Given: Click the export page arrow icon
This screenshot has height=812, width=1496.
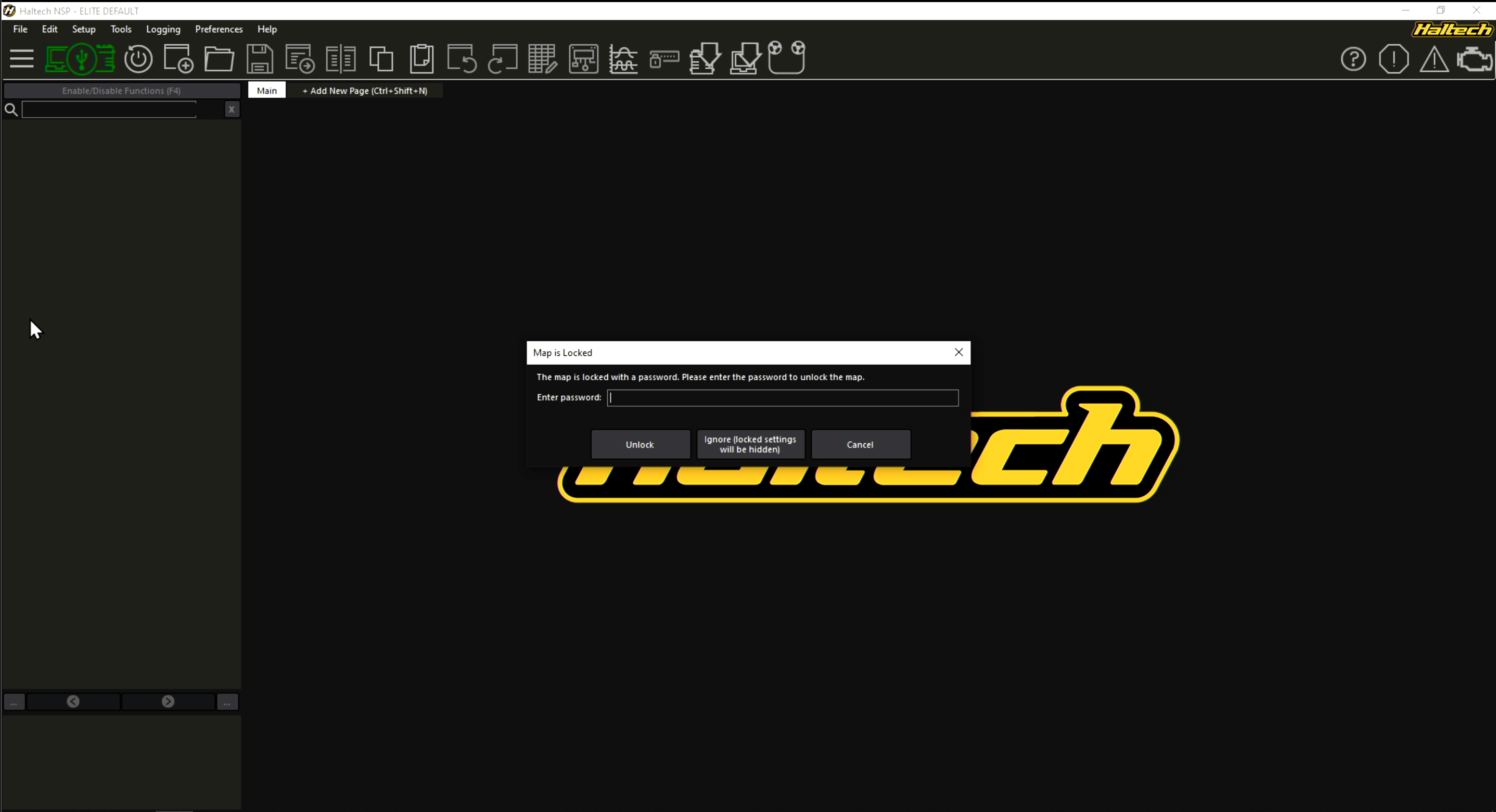Looking at the screenshot, I should pyautogui.click(x=300, y=59).
